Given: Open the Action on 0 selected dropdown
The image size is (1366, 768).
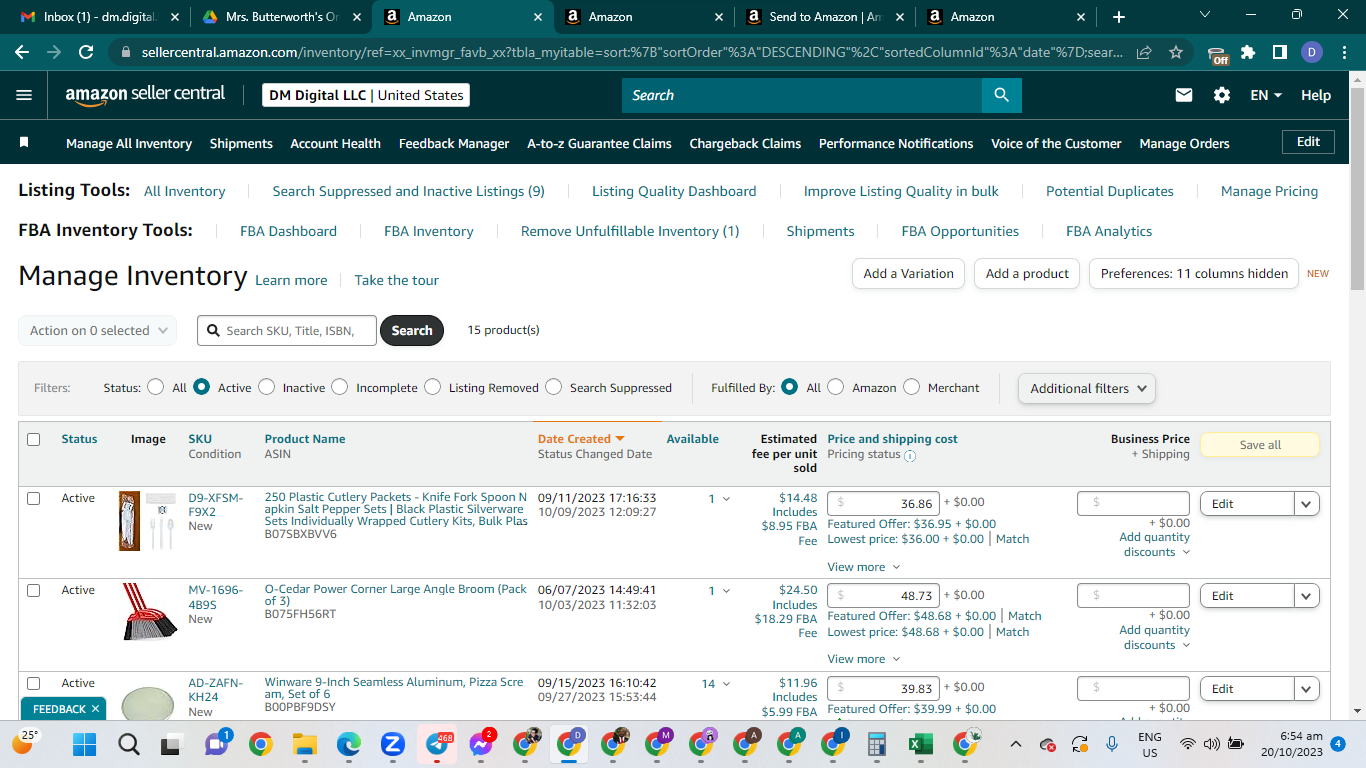Looking at the screenshot, I should coord(98,331).
